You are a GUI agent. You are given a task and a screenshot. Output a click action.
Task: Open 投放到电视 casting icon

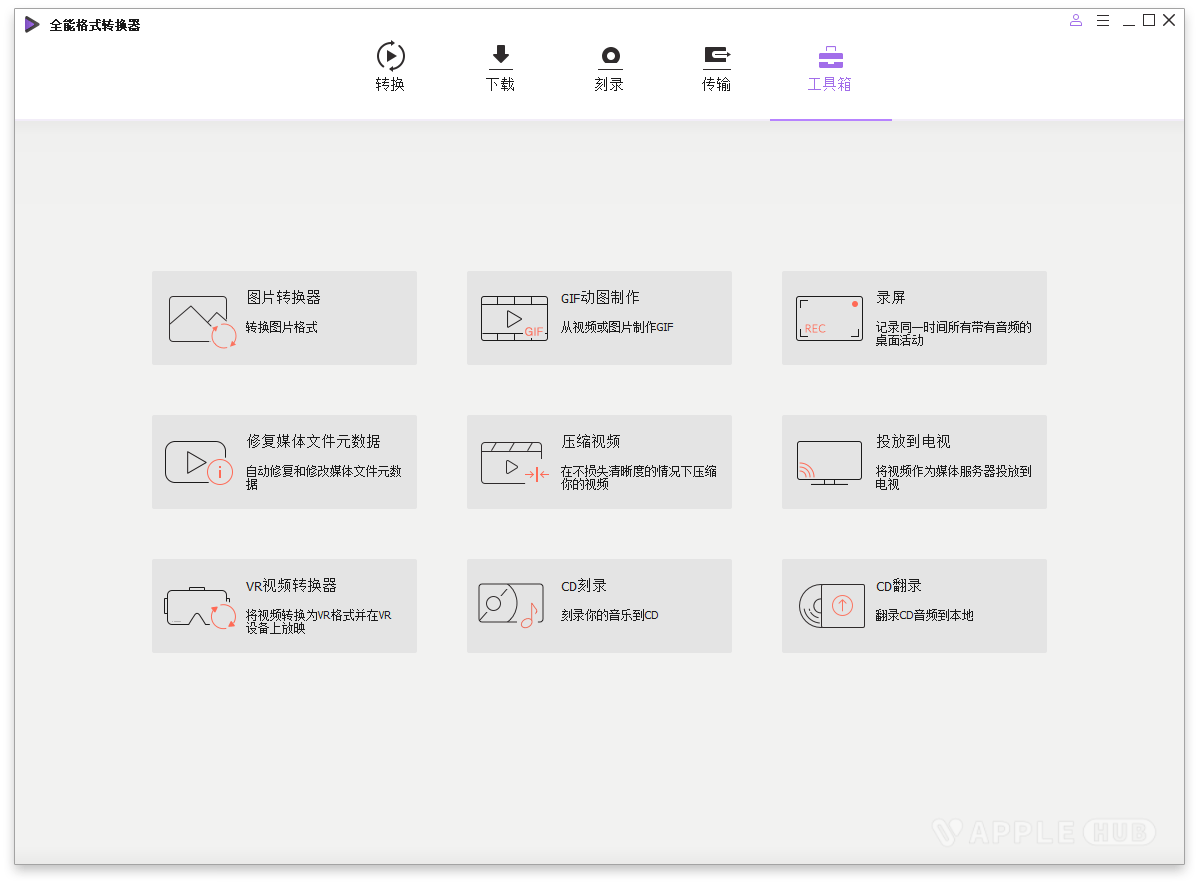(x=828, y=461)
